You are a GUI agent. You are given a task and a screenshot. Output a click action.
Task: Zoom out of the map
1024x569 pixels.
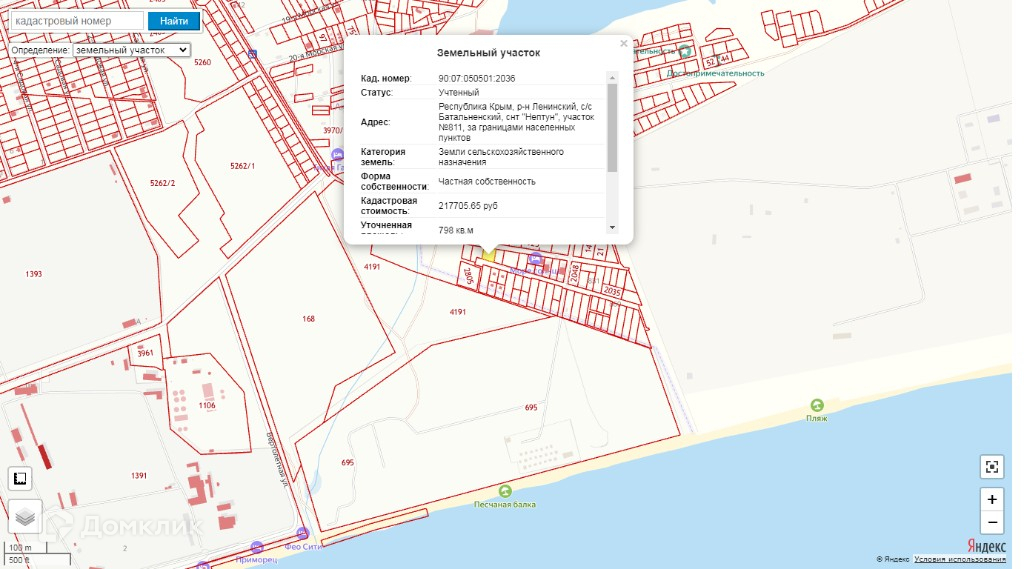[991, 522]
